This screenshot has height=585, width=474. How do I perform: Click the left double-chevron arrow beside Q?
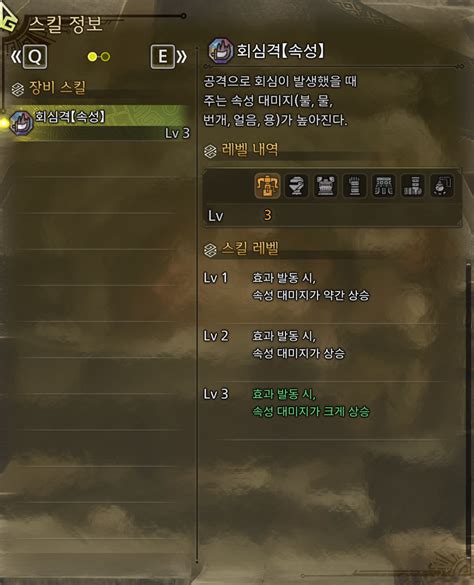pyautogui.click(x=16, y=57)
